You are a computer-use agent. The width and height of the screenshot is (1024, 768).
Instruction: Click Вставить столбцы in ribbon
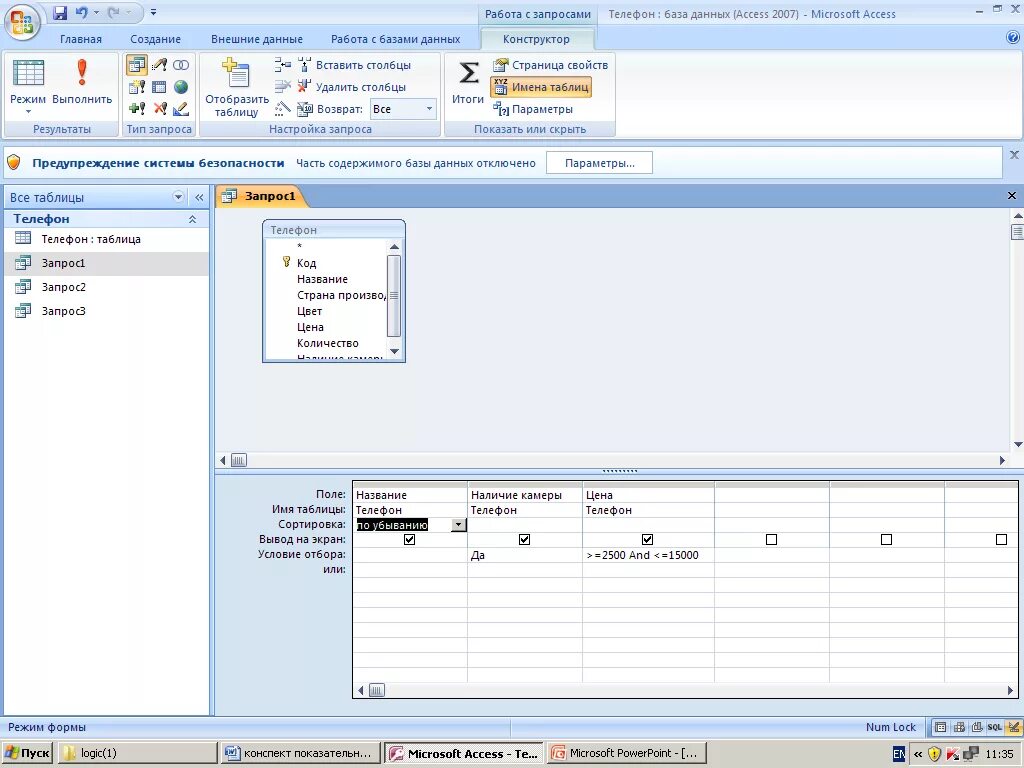coord(355,65)
